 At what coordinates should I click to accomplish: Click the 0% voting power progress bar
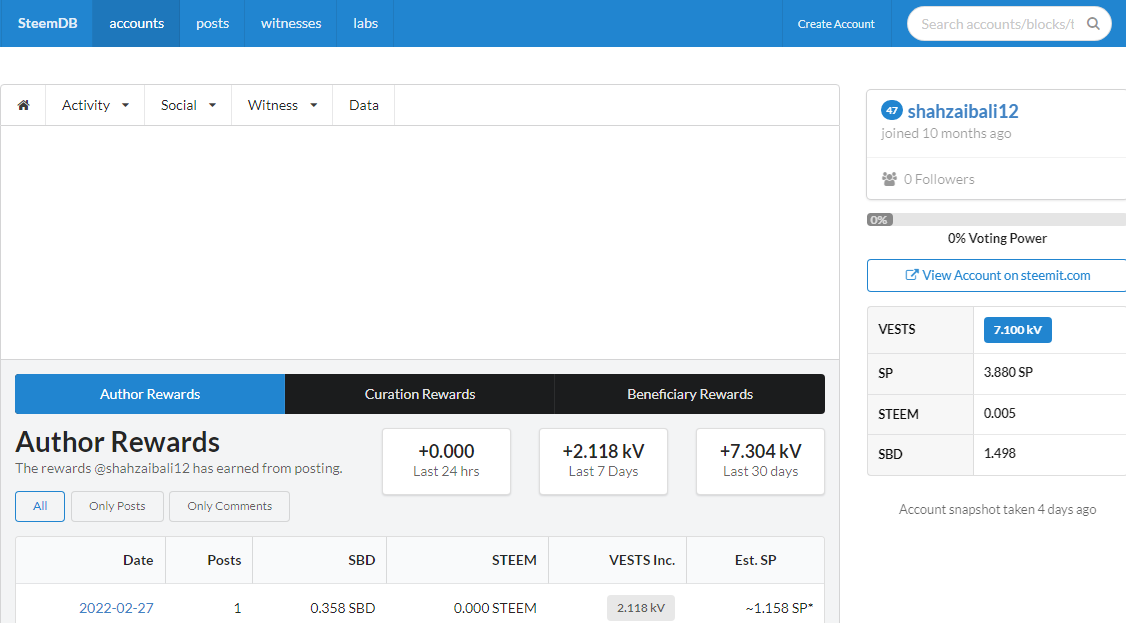pyautogui.click(x=997, y=220)
